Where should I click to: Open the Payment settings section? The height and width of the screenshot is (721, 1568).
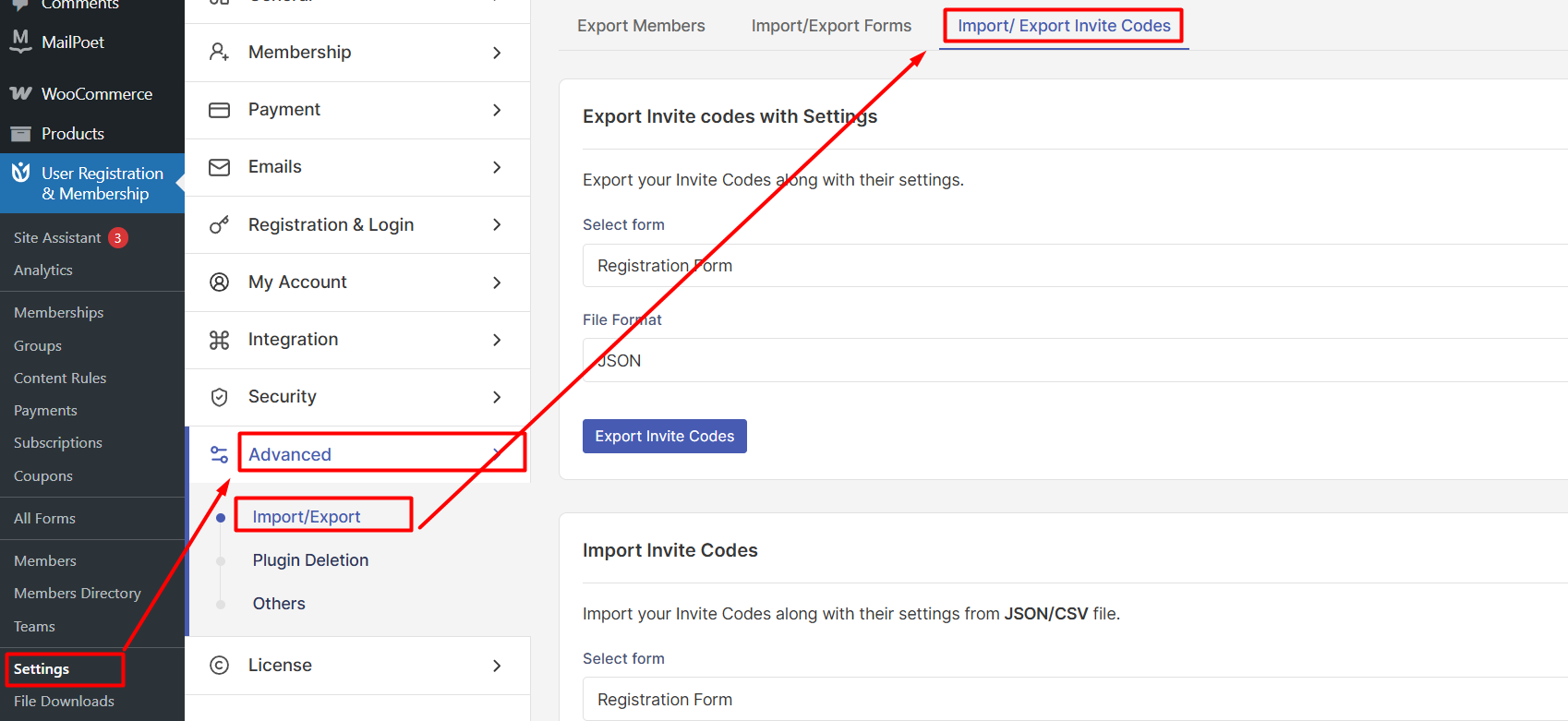click(357, 110)
